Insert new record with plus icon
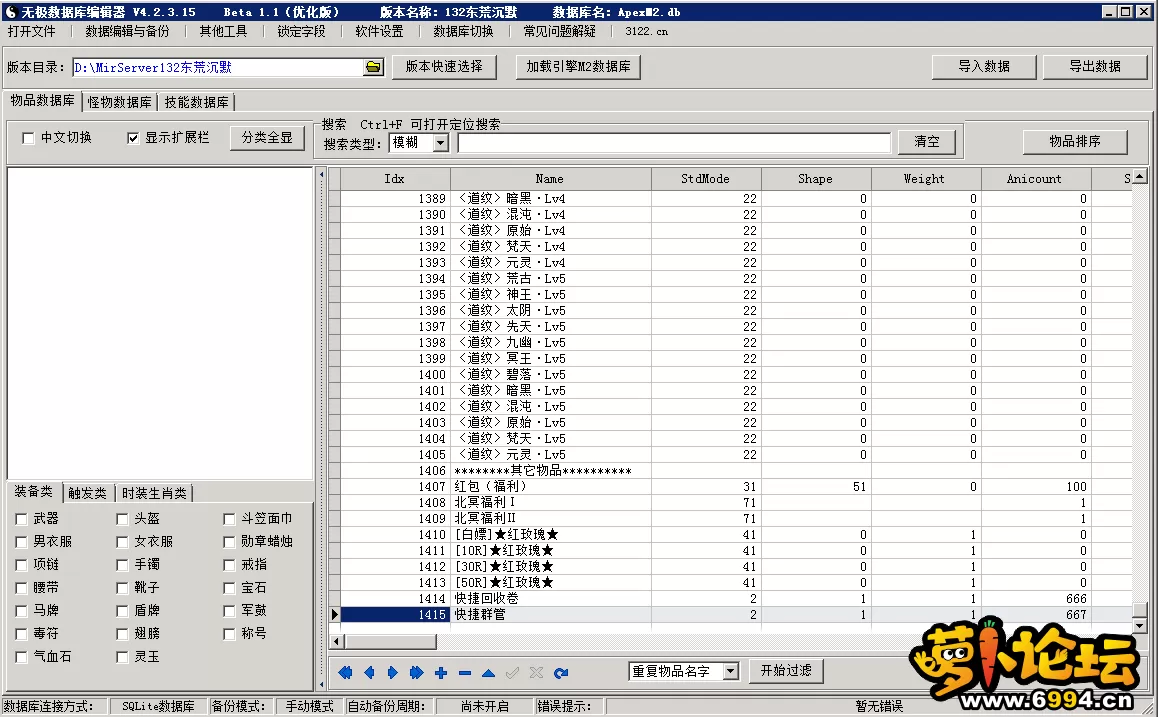Image resolution: width=1158 pixels, height=717 pixels. tap(441, 673)
